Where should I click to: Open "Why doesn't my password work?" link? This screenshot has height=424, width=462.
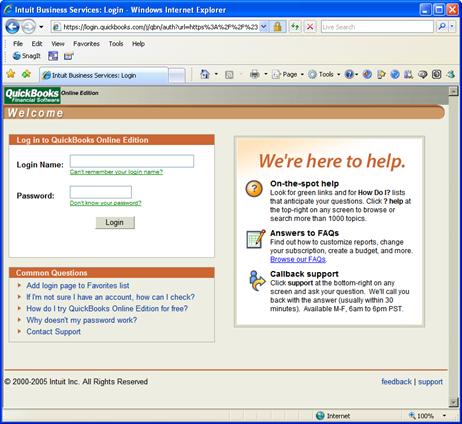82,320
